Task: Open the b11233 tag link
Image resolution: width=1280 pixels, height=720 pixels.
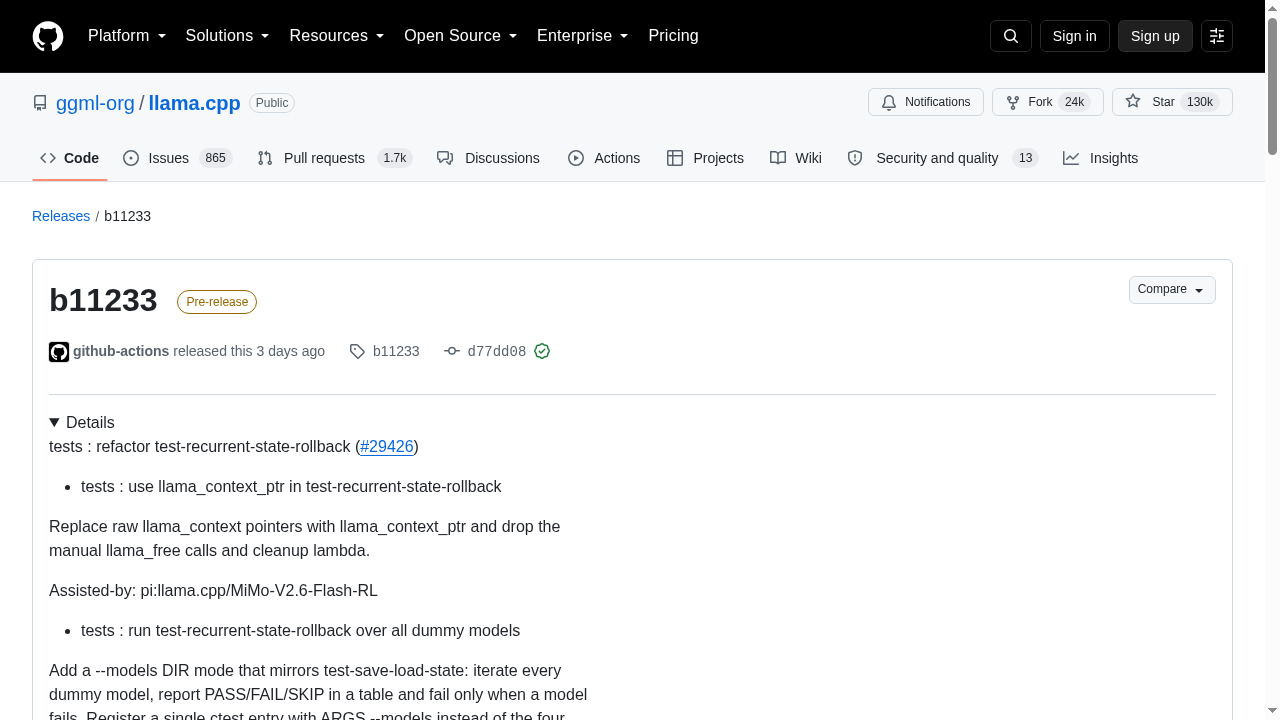Action: click(396, 351)
